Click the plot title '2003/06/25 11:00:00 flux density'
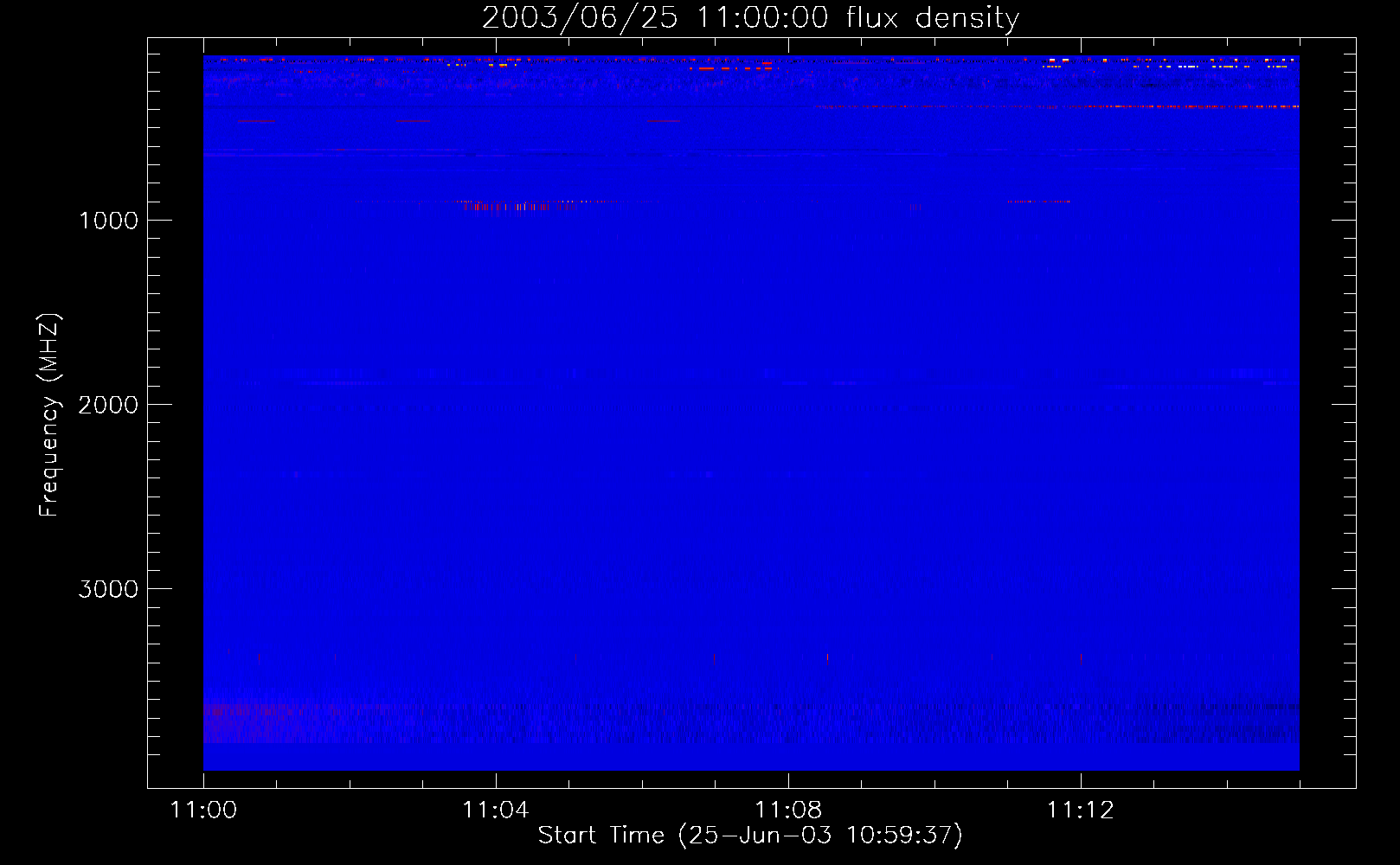Image resolution: width=1400 pixels, height=865 pixels. [x=750, y=18]
